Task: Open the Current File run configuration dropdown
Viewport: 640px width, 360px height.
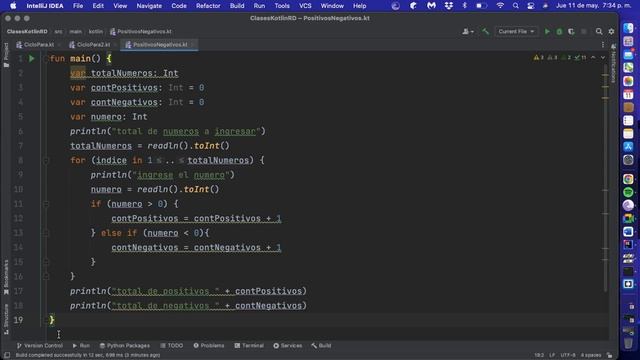Action: [516, 31]
